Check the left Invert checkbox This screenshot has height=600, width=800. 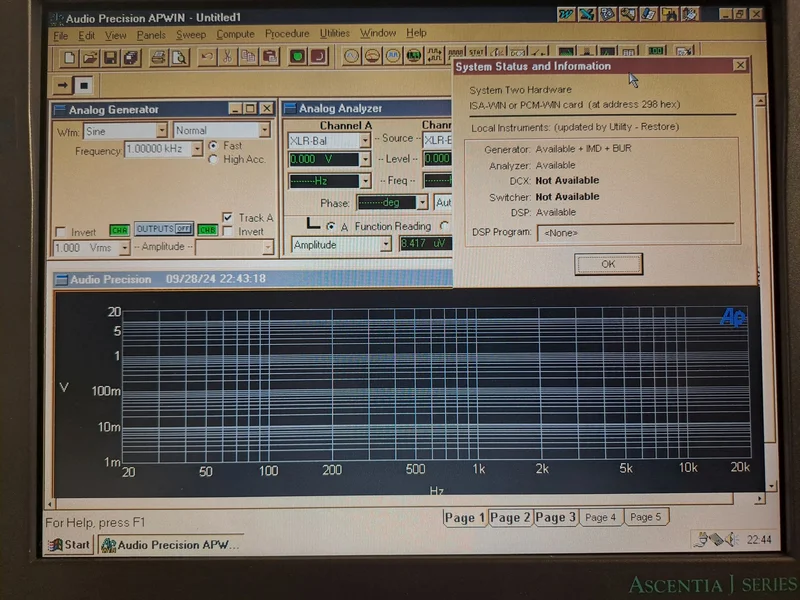pos(61,232)
